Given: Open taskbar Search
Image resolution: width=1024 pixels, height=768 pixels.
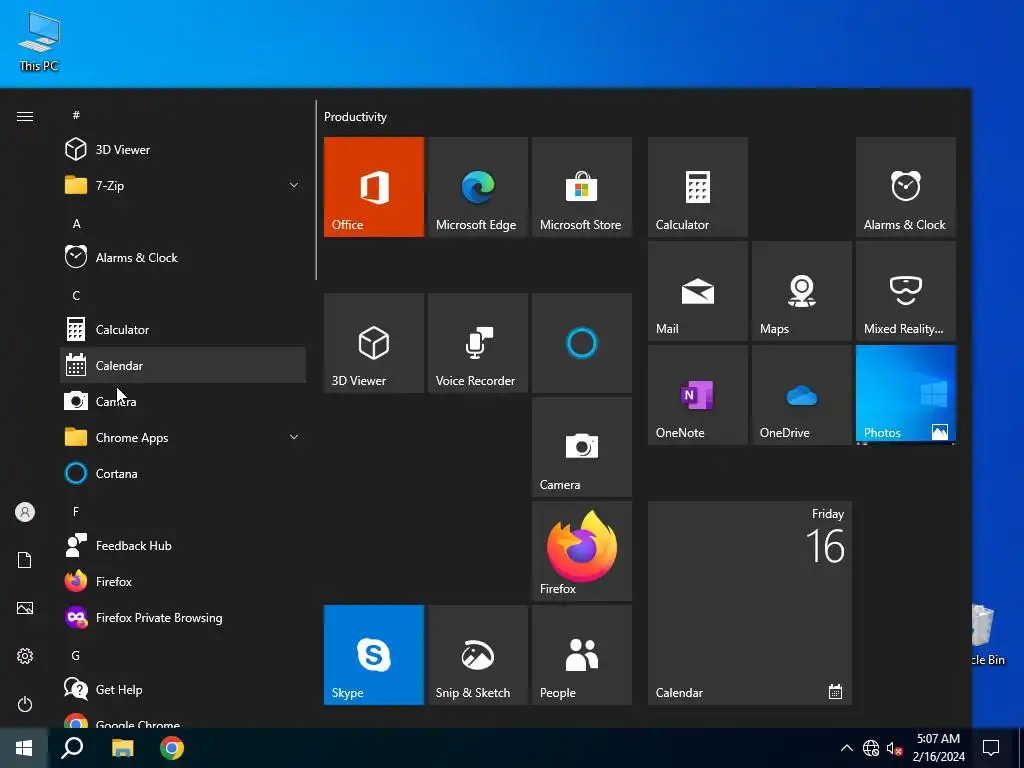Looking at the screenshot, I should tap(72, 748).
